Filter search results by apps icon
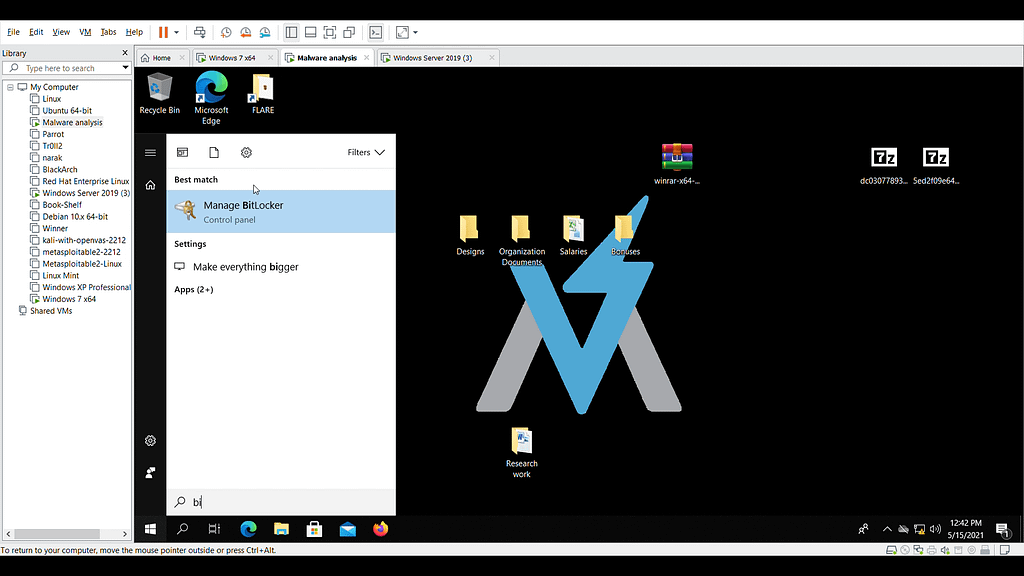1024x576 pixels. pos(182,152)
